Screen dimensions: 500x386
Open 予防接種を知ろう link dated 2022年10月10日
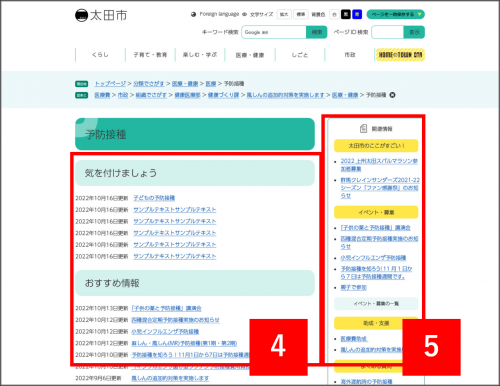tap(190, 355)
